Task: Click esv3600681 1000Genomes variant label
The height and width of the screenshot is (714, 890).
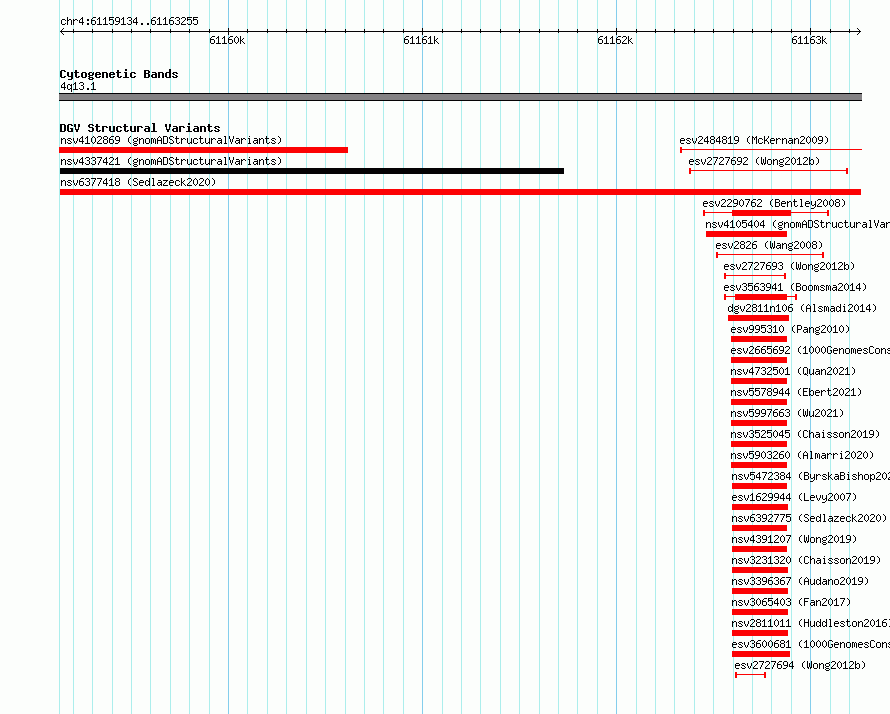Action: (811, 644)
